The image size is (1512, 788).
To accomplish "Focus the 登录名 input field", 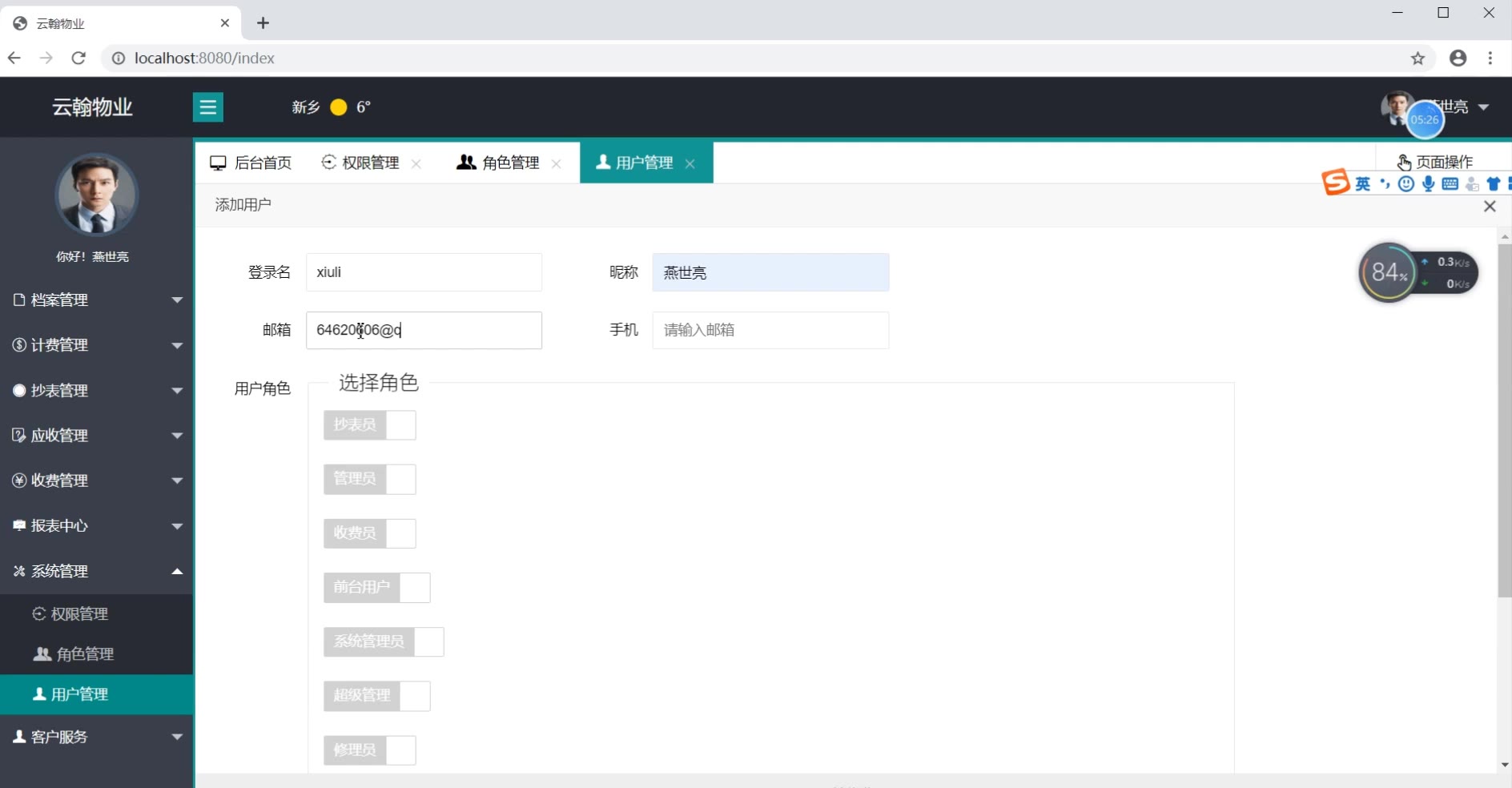I will point(424,272).
